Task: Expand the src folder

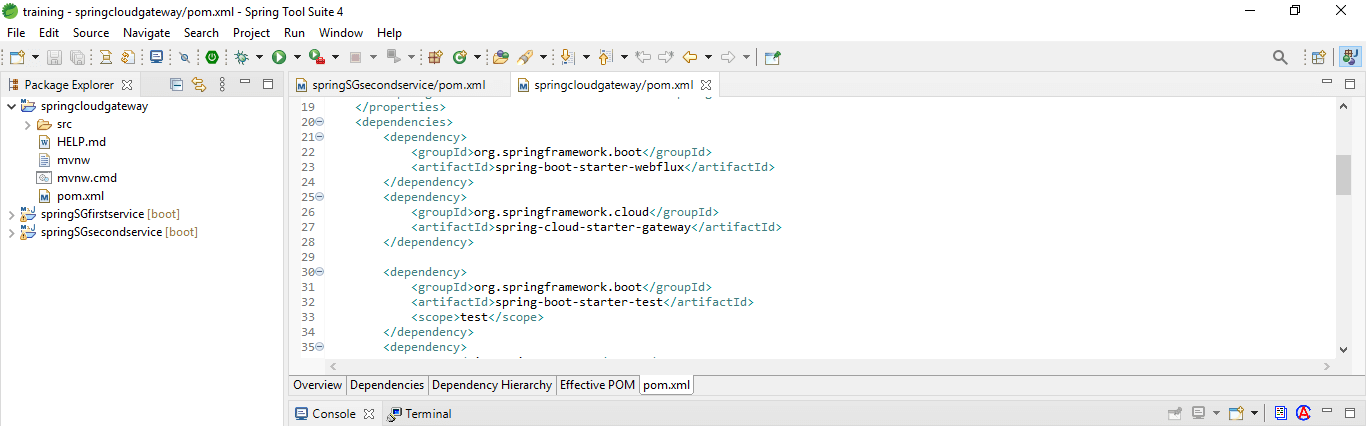Action: (27, 124)
